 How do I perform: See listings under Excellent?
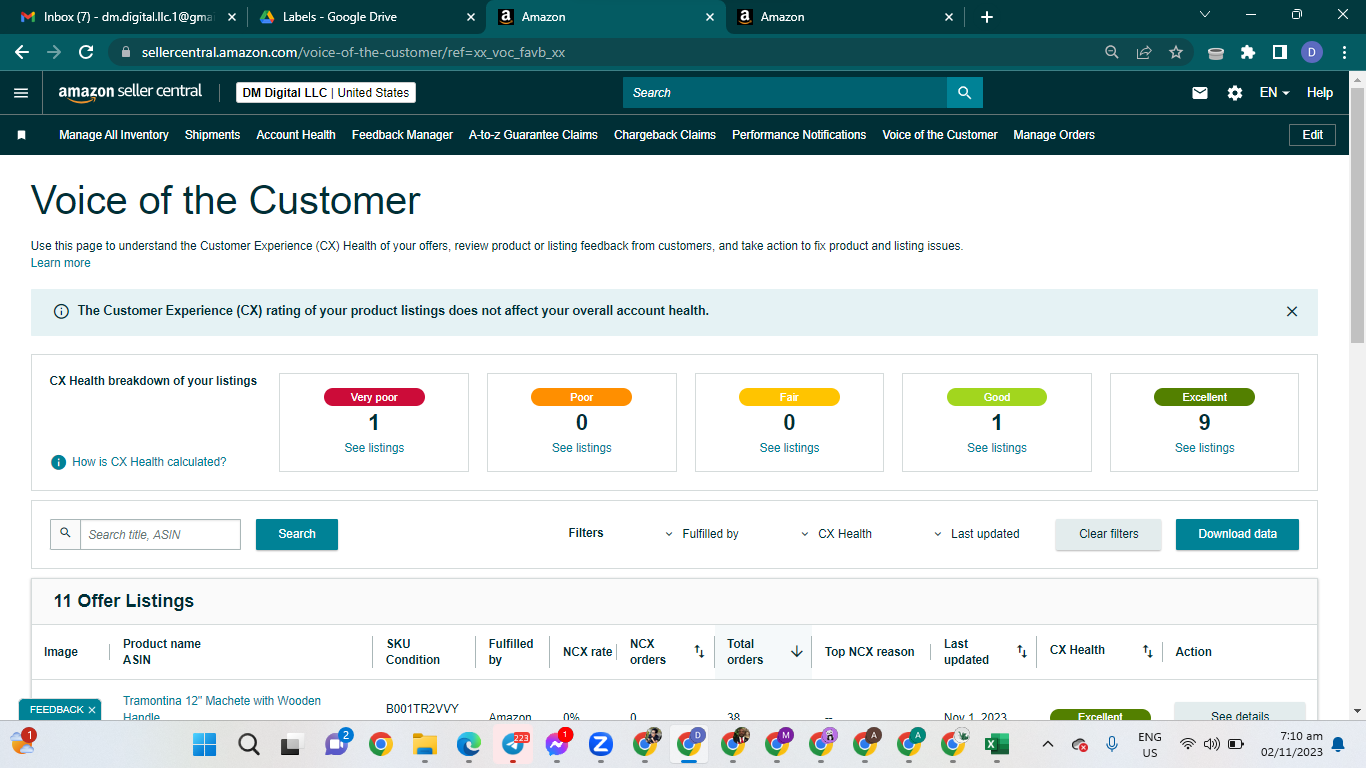(1204, 448)
